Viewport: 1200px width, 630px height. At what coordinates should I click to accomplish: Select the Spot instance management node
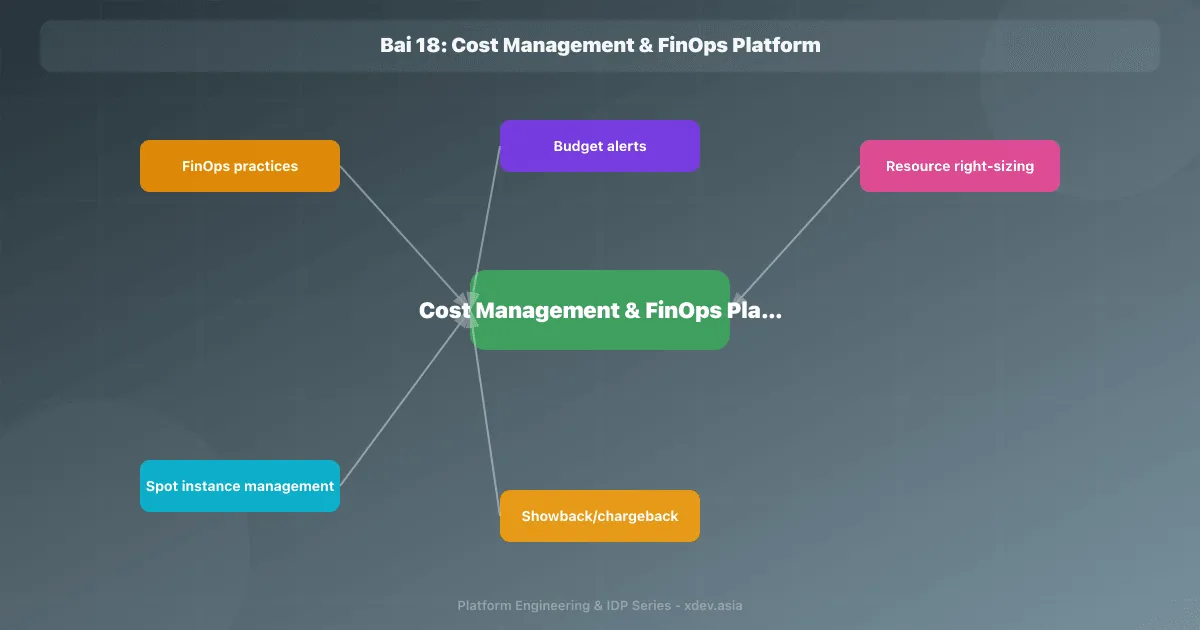[240, 486]
